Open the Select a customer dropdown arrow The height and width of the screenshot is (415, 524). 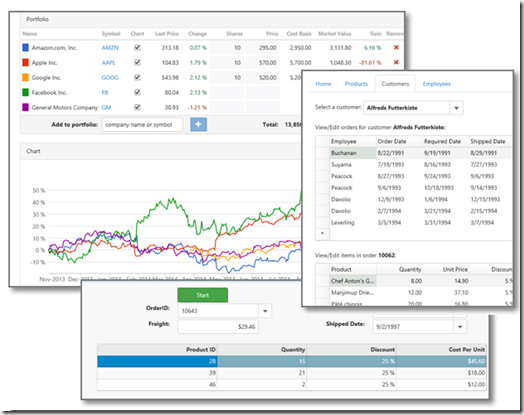coord(456,108)
